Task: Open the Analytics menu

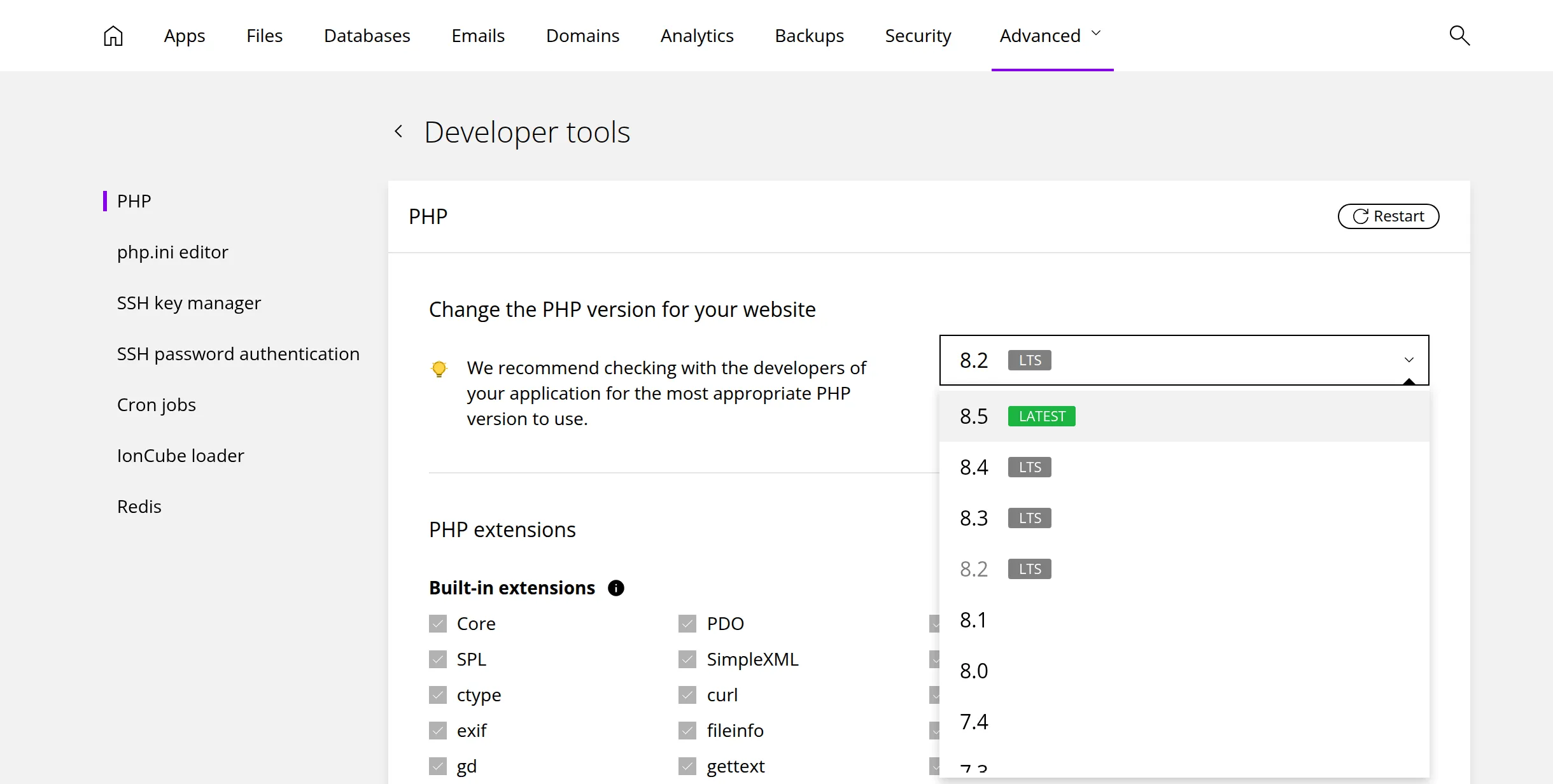Action: [697, 36]
